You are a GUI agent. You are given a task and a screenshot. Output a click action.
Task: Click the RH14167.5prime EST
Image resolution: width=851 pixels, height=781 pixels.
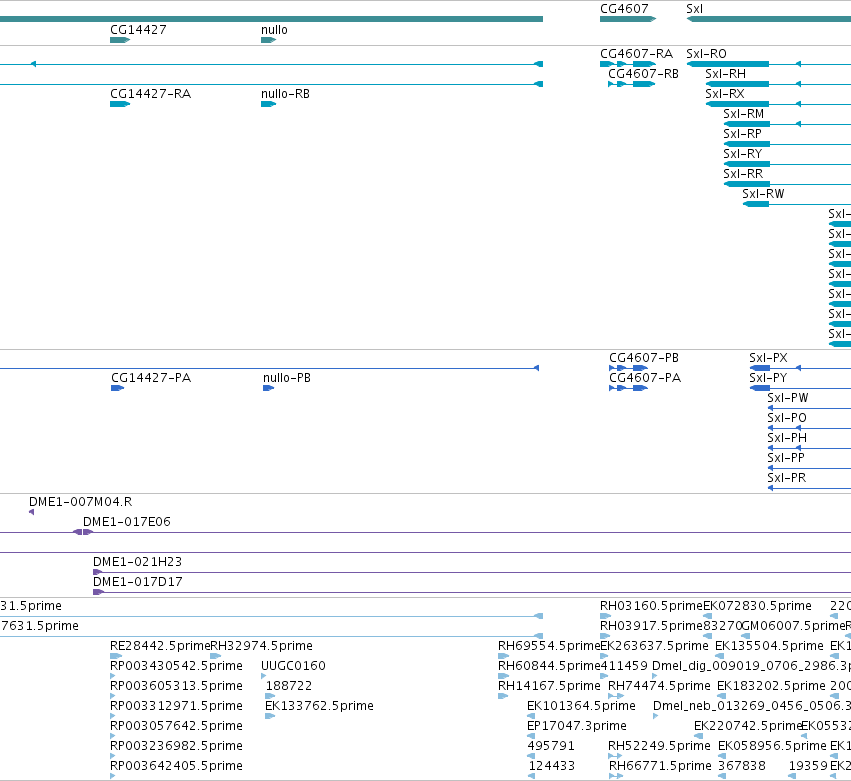point(503,696)
